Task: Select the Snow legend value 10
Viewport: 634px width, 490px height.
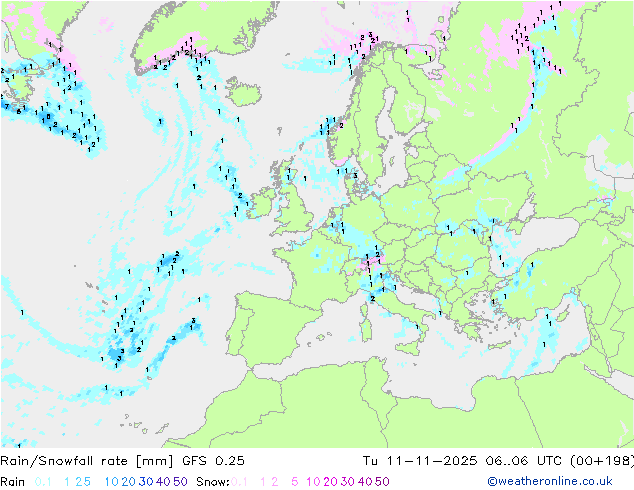Action: tap(313, 482)
